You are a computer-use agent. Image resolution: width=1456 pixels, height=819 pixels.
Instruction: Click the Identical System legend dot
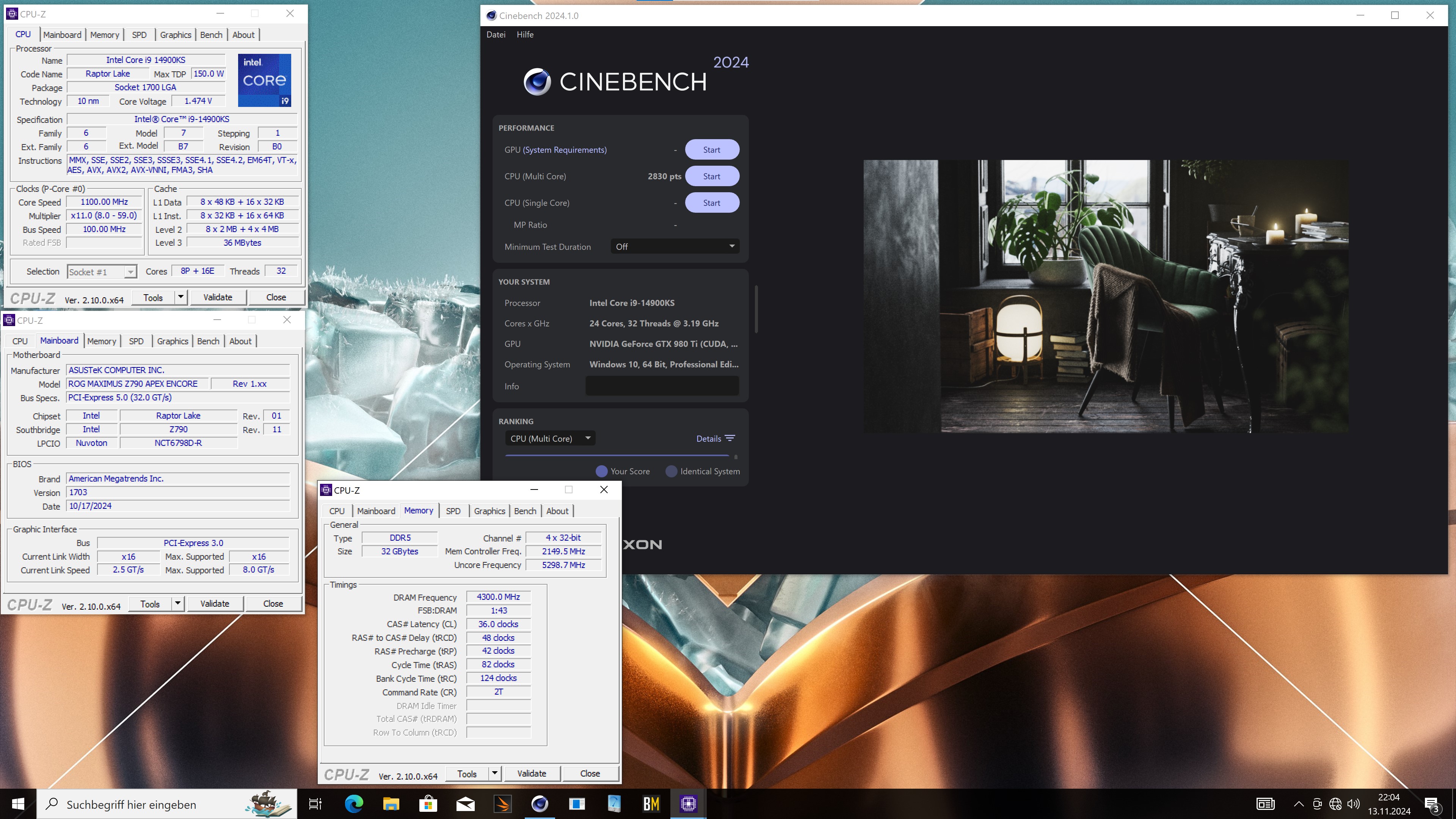point(671,471)
